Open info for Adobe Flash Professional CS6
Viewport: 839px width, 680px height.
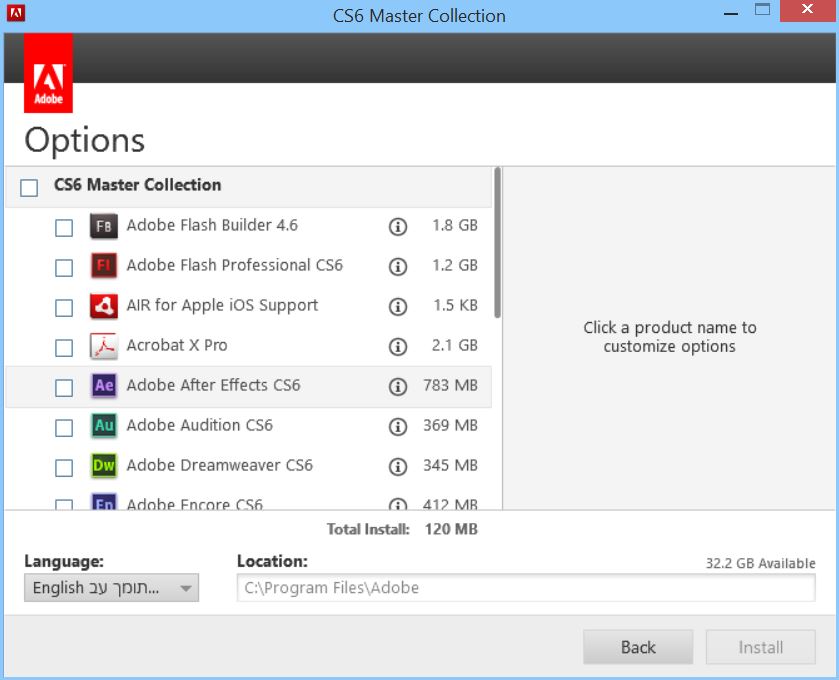coord(398,266)
